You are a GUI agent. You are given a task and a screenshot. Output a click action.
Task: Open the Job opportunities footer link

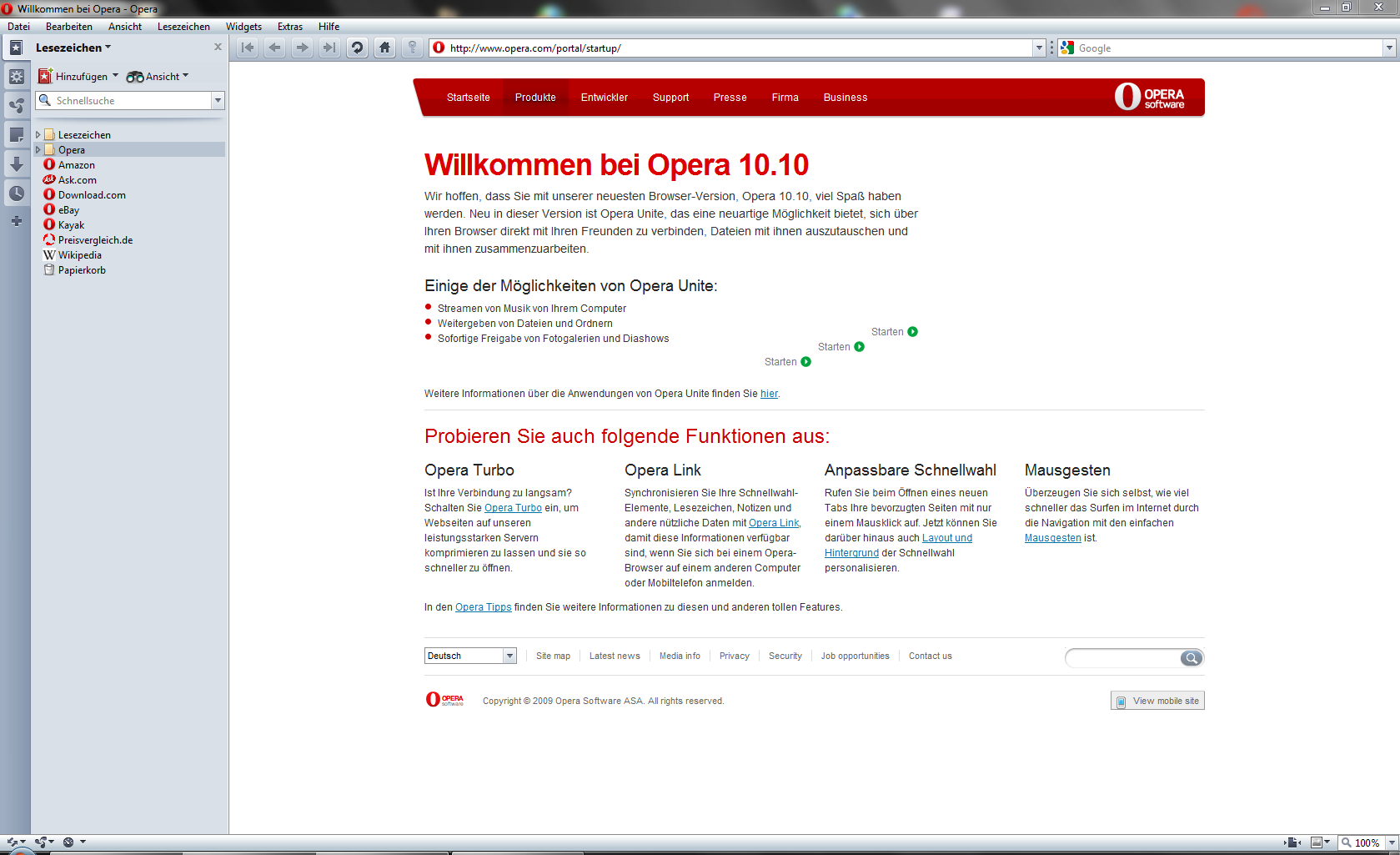pos(855,656)
